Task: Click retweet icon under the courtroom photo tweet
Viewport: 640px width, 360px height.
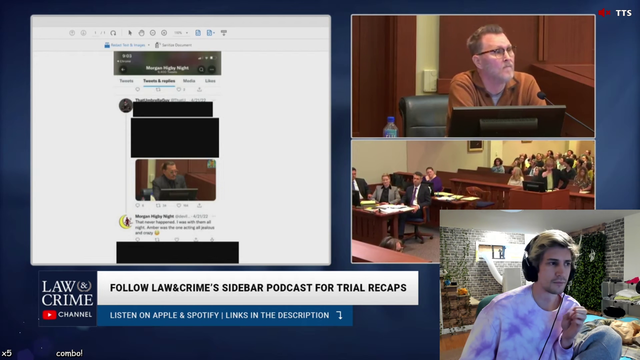Action: click(x=158, y=205)
